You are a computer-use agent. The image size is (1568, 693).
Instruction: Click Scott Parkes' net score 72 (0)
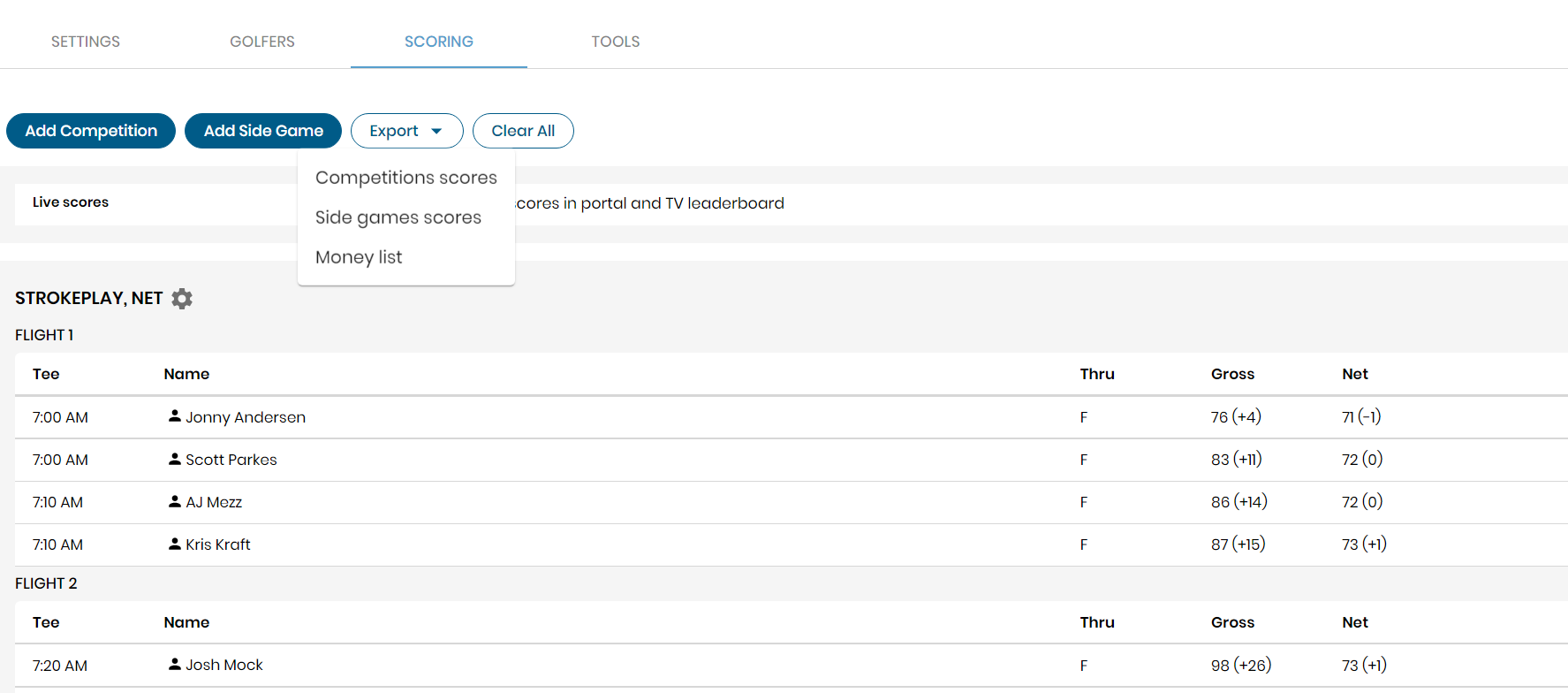(x=1362, y=459)
